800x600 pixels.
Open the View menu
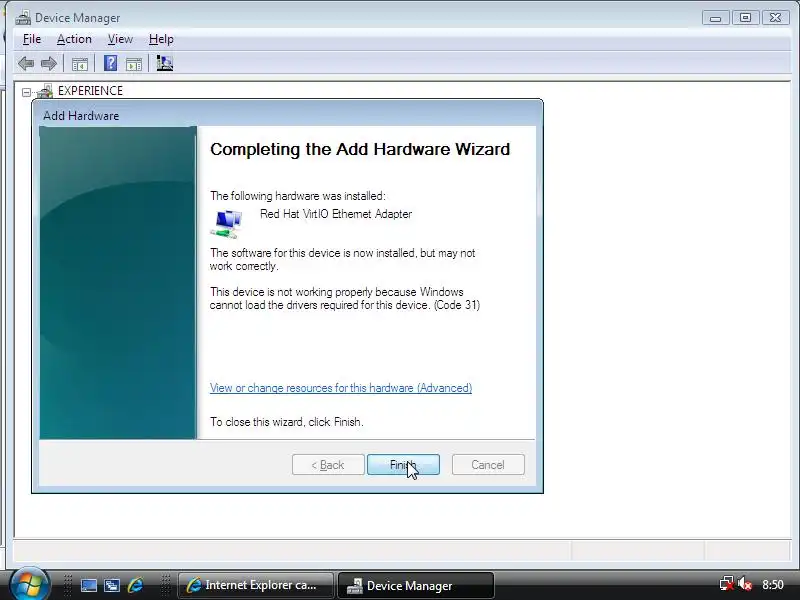pos(120,39)
